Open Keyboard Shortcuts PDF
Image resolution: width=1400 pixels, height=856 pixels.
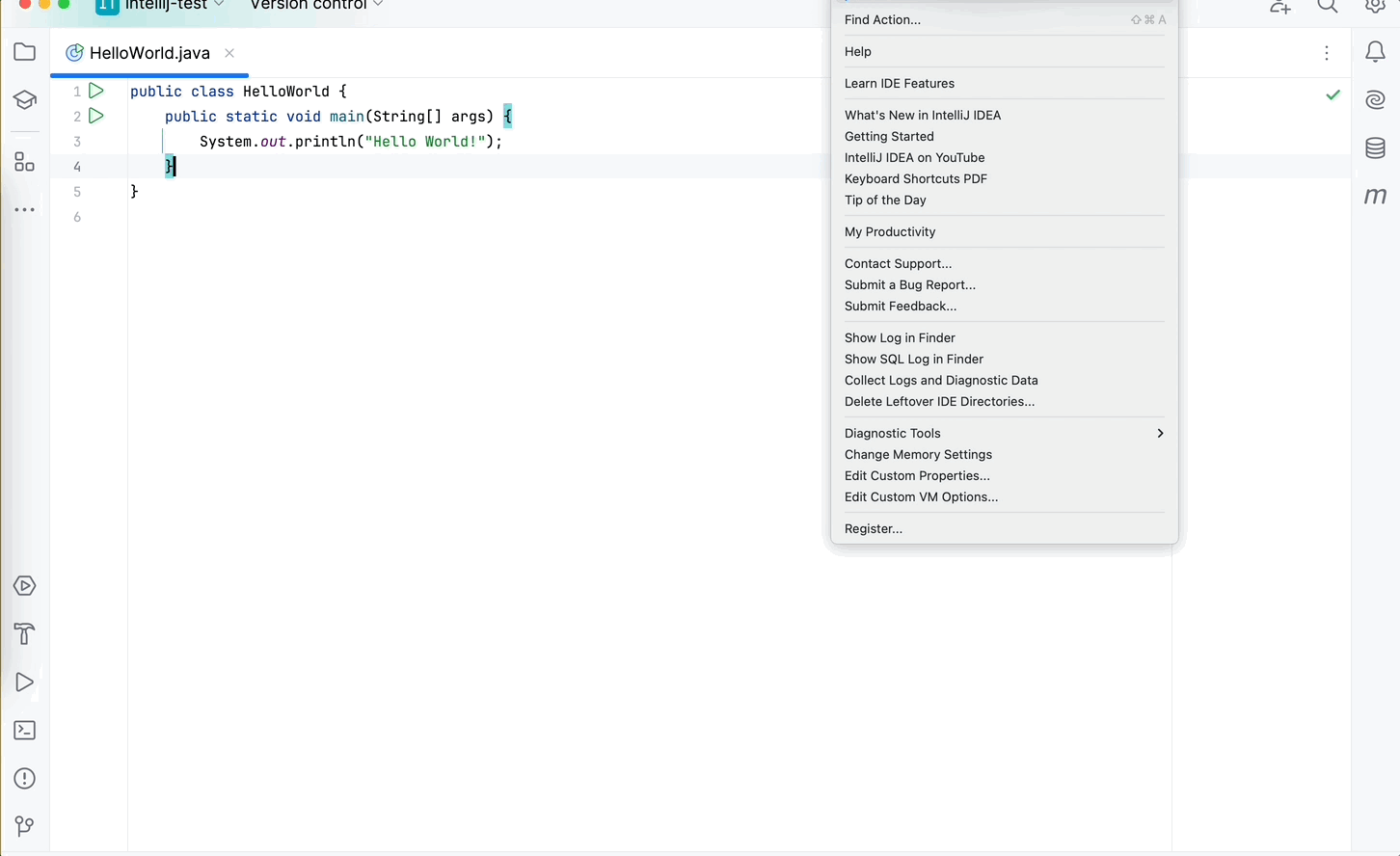tap(1004, 179)
